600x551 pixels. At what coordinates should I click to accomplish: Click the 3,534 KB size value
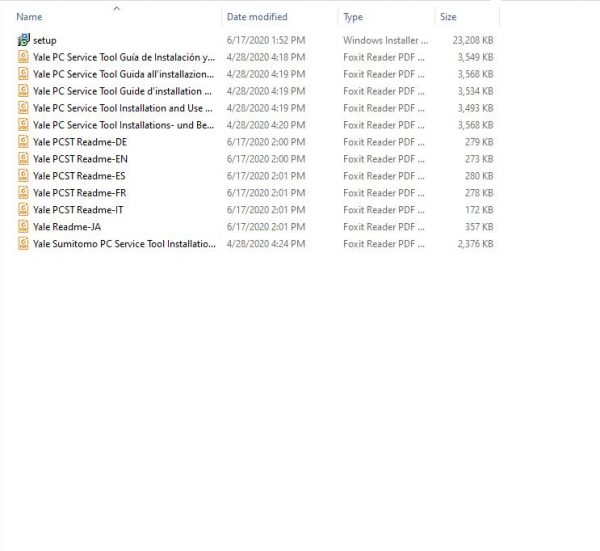point(475,91)
